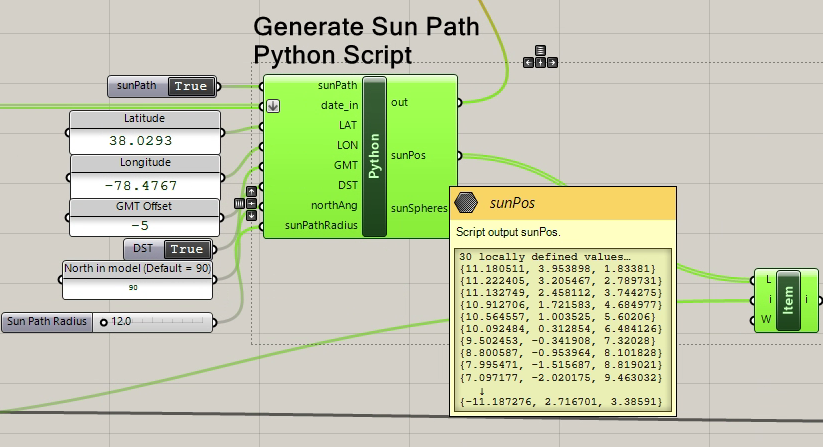
Task: Toggle the DST True boolean button
Action: (187, 249)
